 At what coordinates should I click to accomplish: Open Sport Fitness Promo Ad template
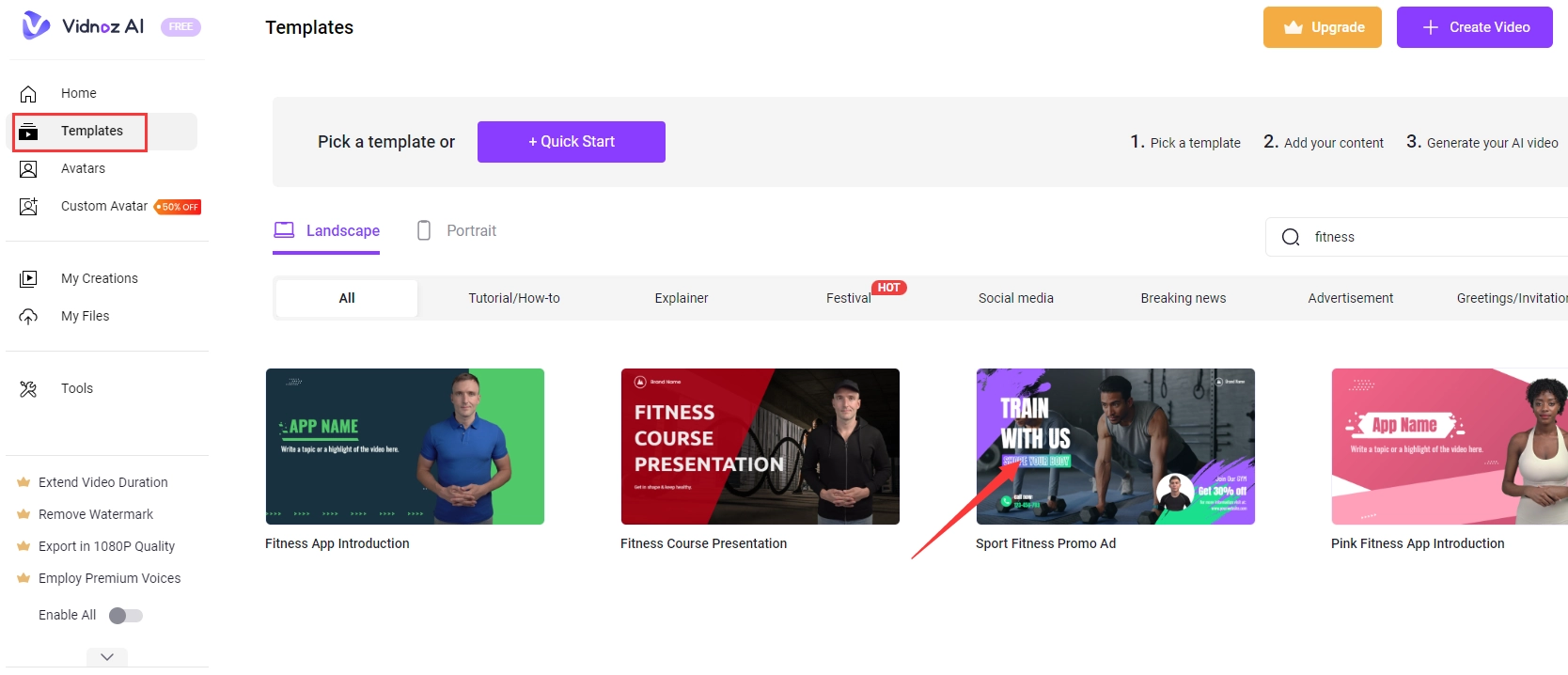point(1115,447)
